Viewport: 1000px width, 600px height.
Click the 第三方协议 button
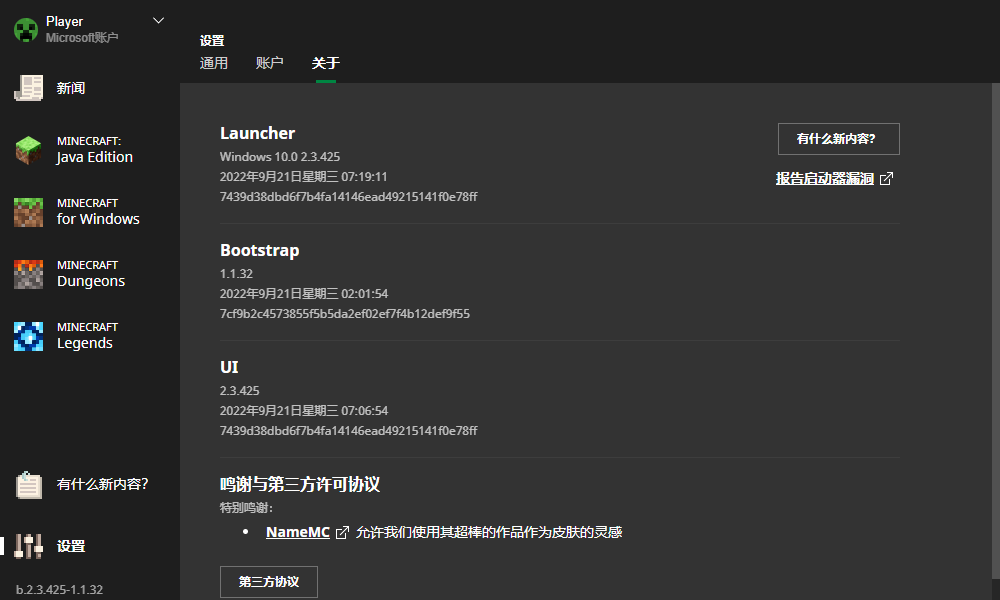coord(268,581)
